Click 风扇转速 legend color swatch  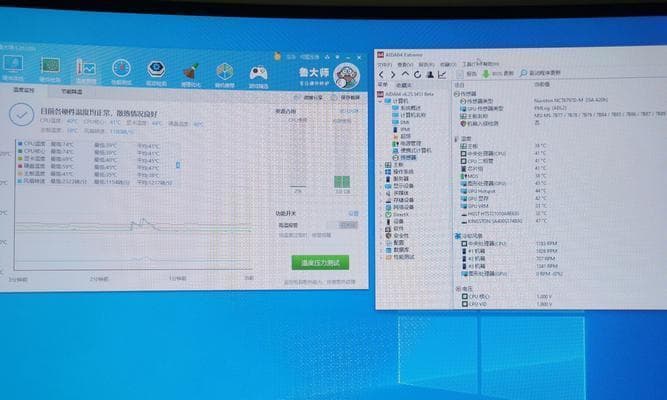tap(20, 181)
